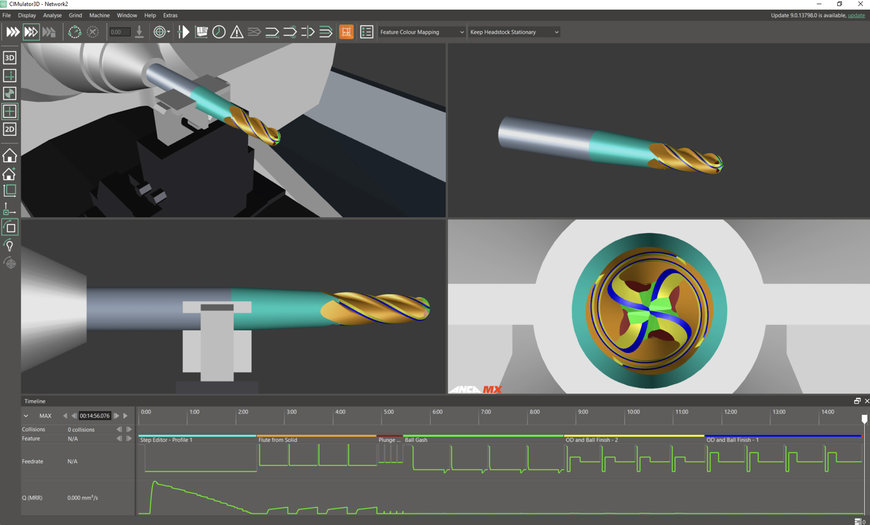This screenshot has width=870, height=525.
Task: Open the File menu
Action: tap(7, 16)
